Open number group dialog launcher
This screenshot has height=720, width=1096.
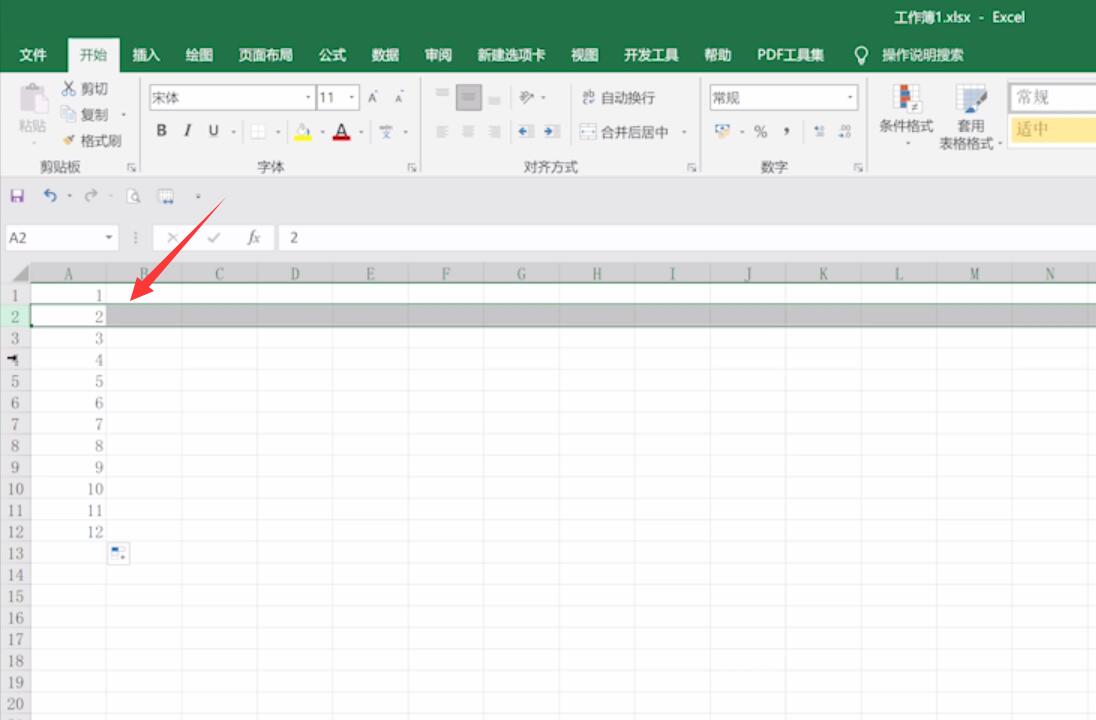click(858, 168)
